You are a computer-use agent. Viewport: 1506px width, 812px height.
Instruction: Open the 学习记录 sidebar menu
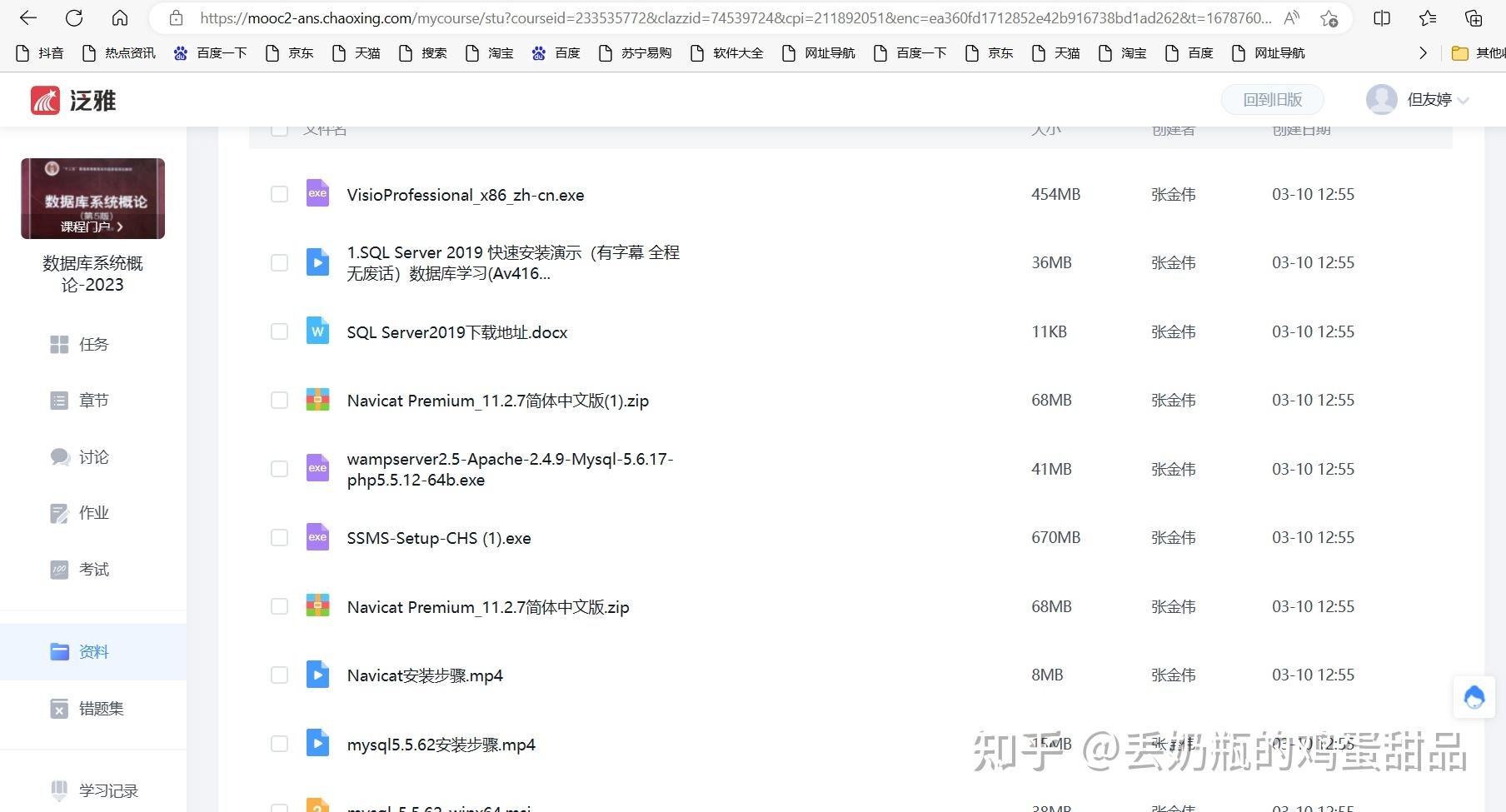click(x=93, y=790)
